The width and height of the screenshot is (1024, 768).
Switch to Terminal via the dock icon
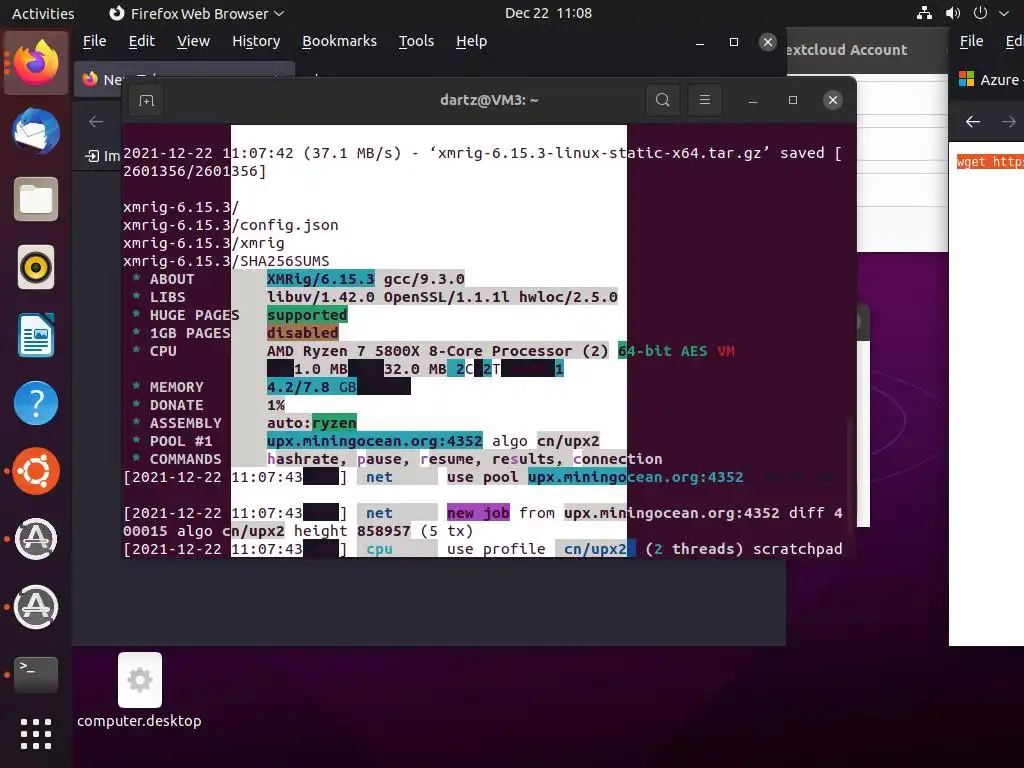point(36,674)
